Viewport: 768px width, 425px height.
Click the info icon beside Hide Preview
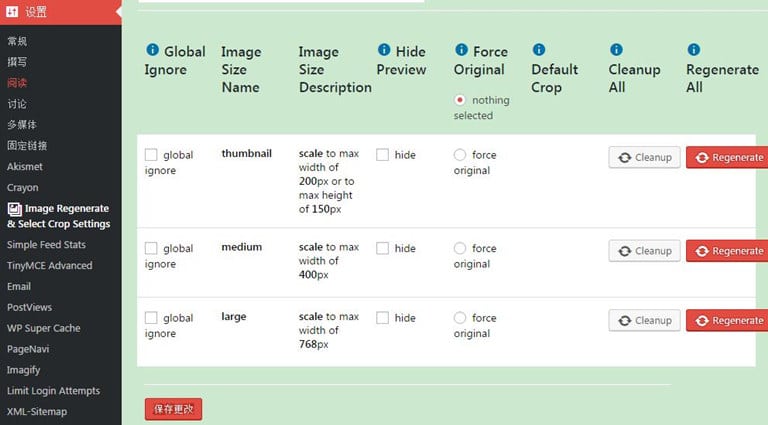[384, 50]
